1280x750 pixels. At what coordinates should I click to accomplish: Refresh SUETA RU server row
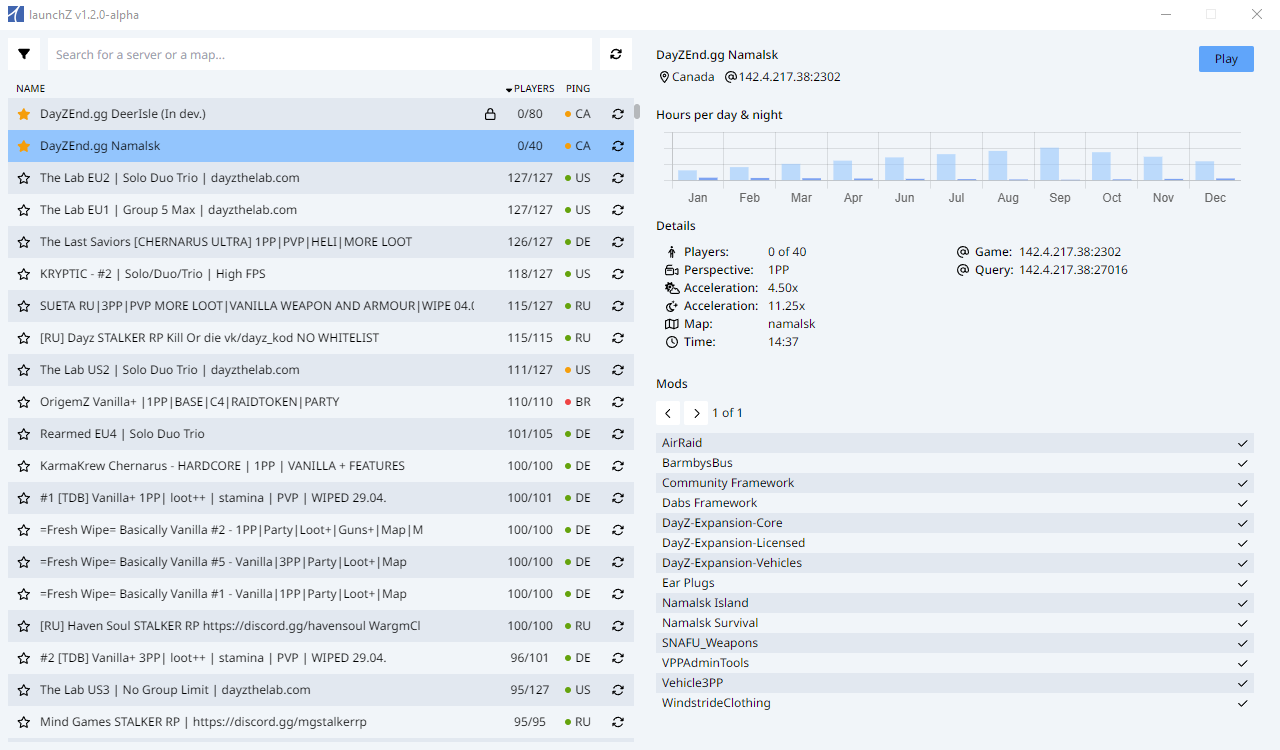pos(618,306)
